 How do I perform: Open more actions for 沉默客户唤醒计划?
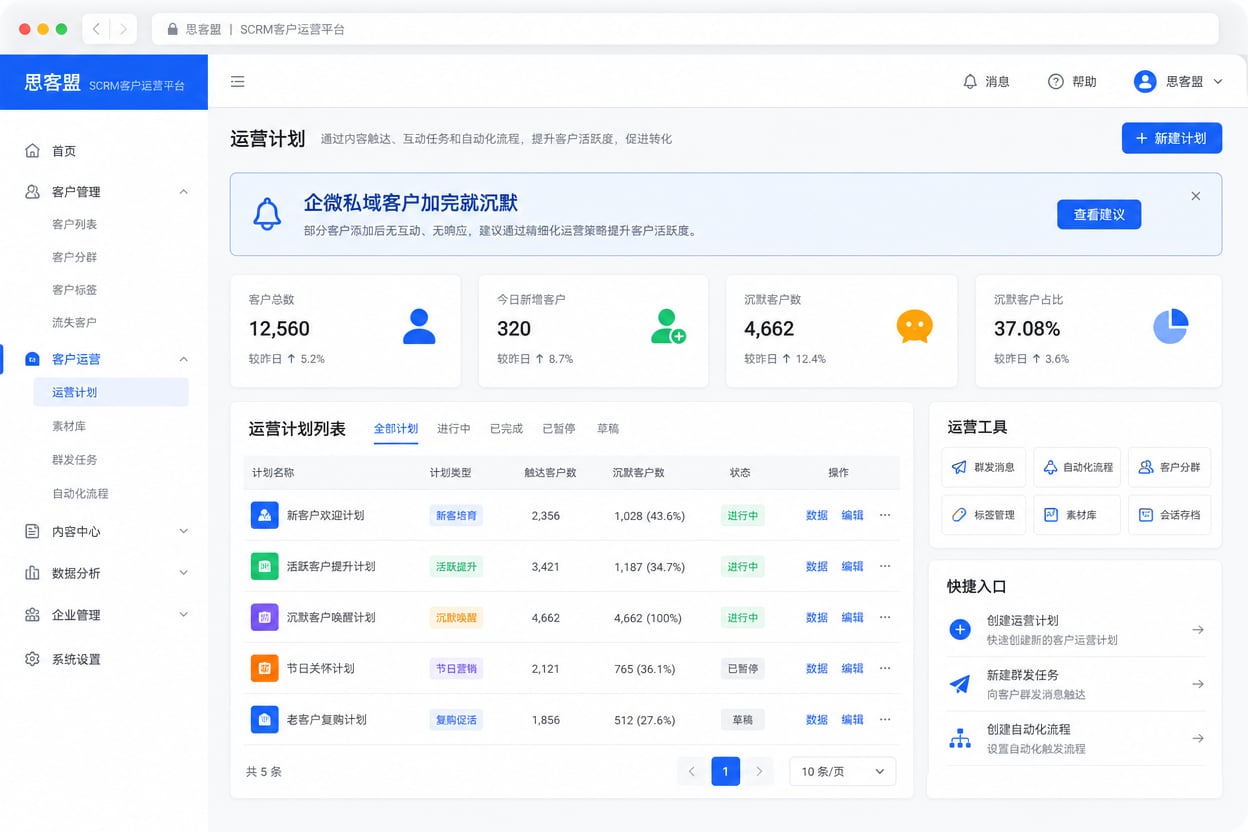(x=885, y=617)
